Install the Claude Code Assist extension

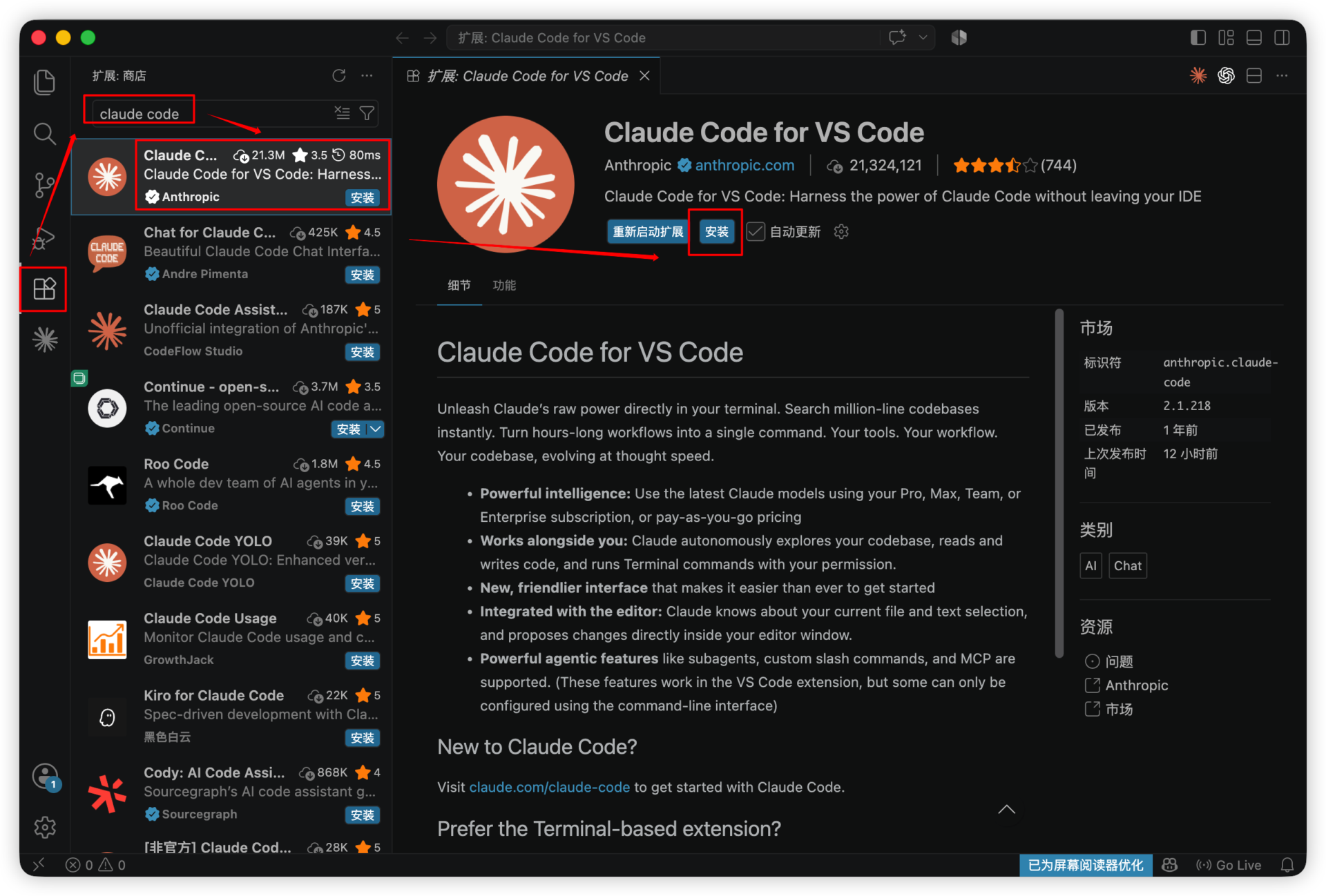[x=363, y=352]
